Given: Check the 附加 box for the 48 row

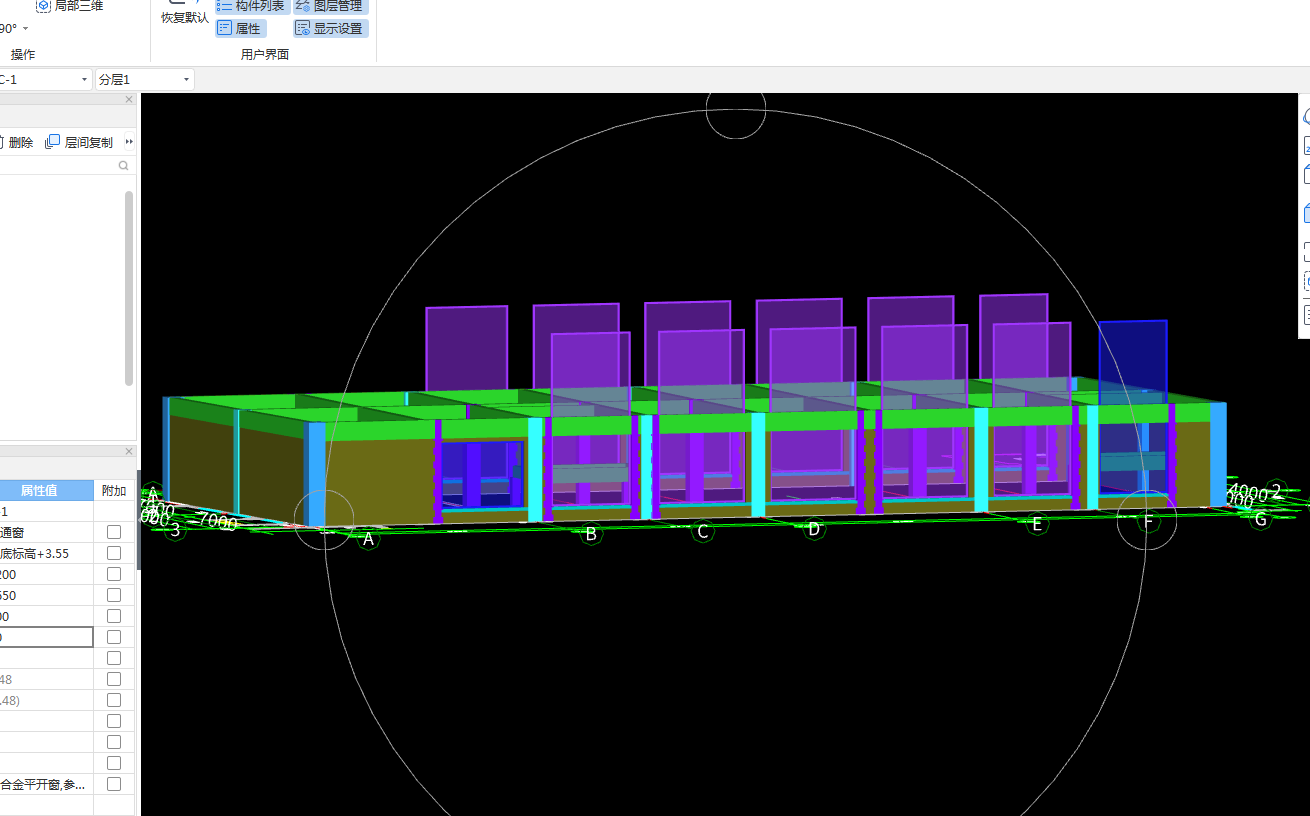Looking at the screenshot, I should (x=114, y=679).
